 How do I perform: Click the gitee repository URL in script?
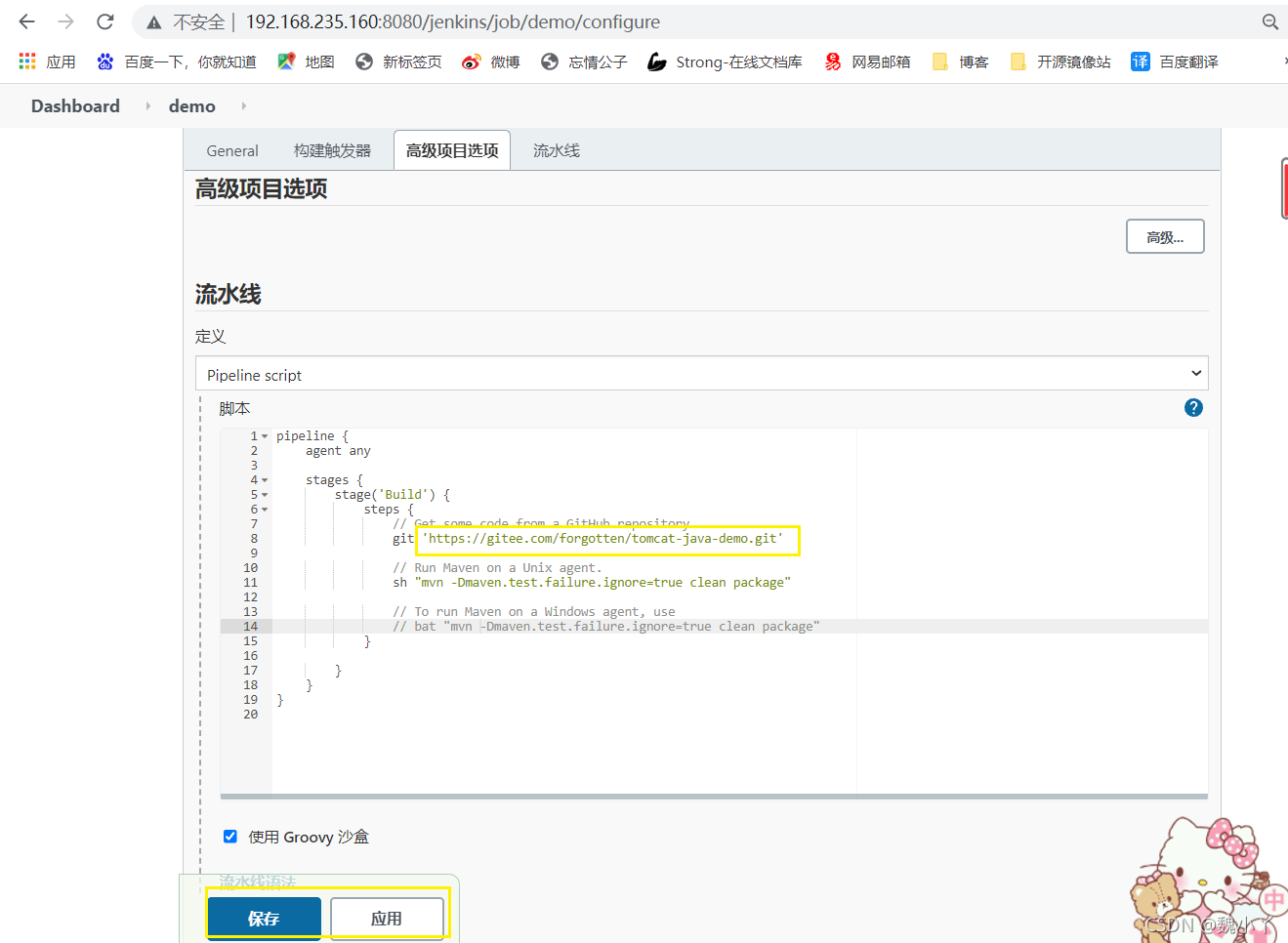click(x=602, y=539)
